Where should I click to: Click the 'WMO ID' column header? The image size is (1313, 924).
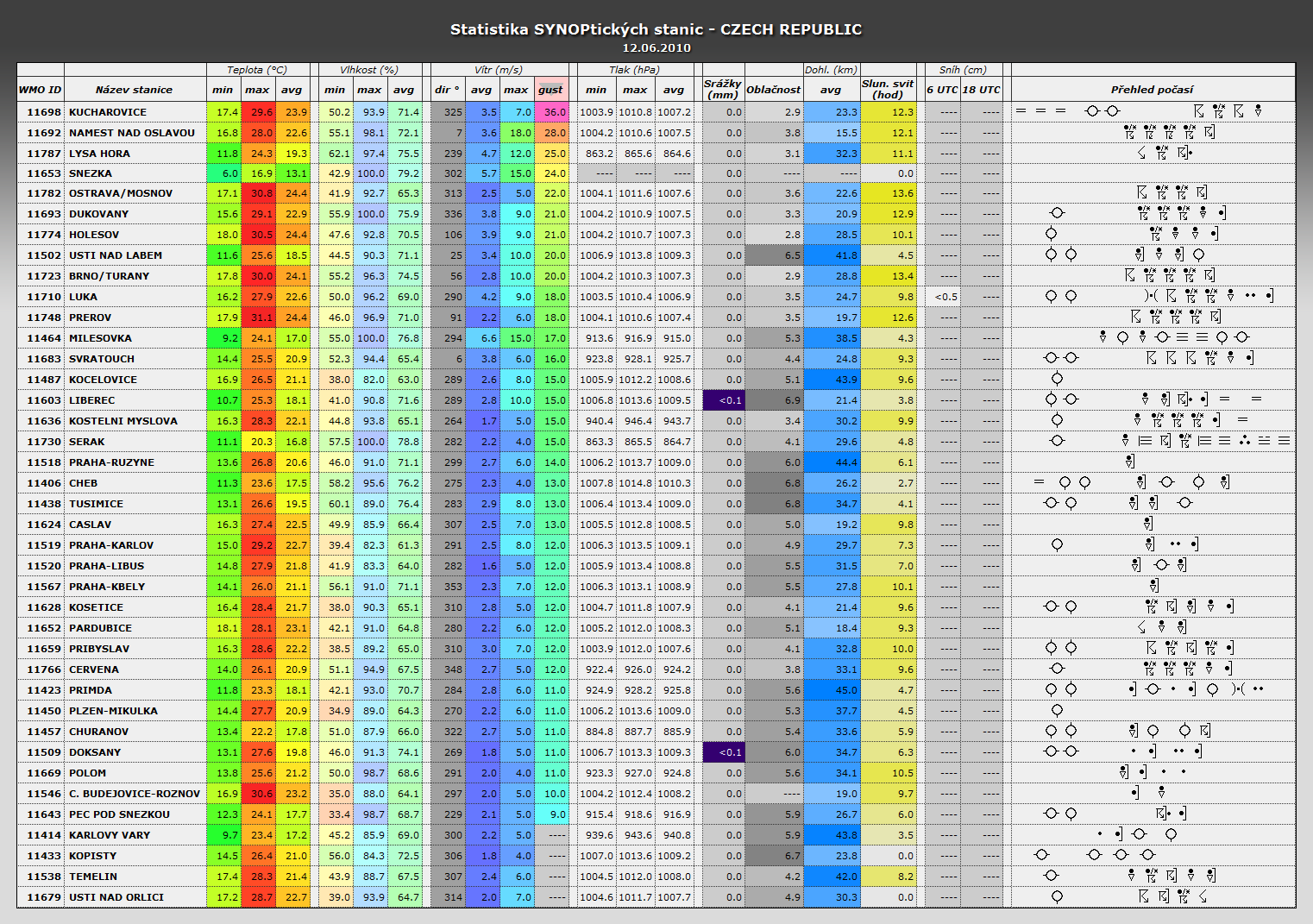click(41, 90)
